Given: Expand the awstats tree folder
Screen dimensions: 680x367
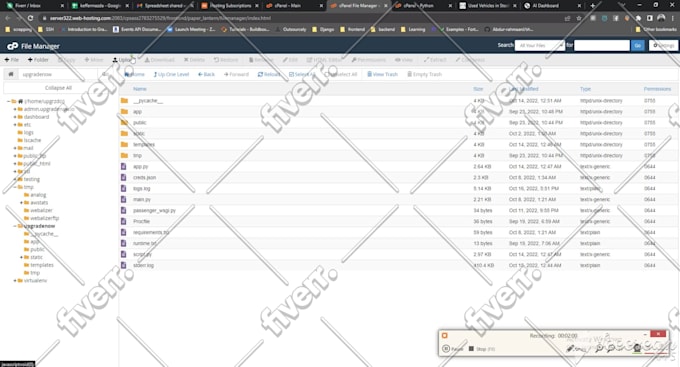Looking at the screenshot, I should (x=21, y=203).
